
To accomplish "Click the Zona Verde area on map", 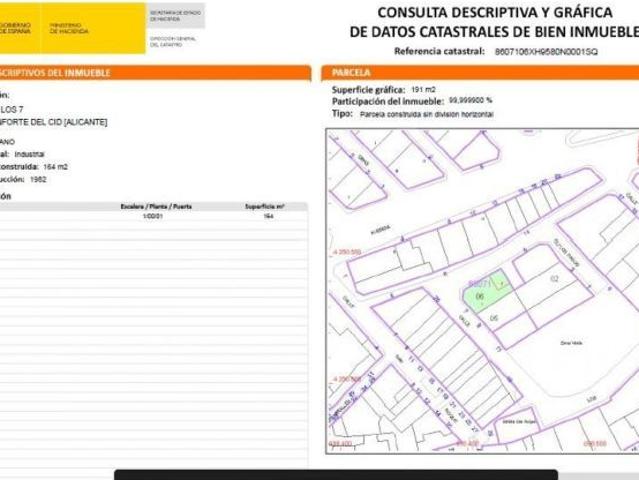I will 569,343.
